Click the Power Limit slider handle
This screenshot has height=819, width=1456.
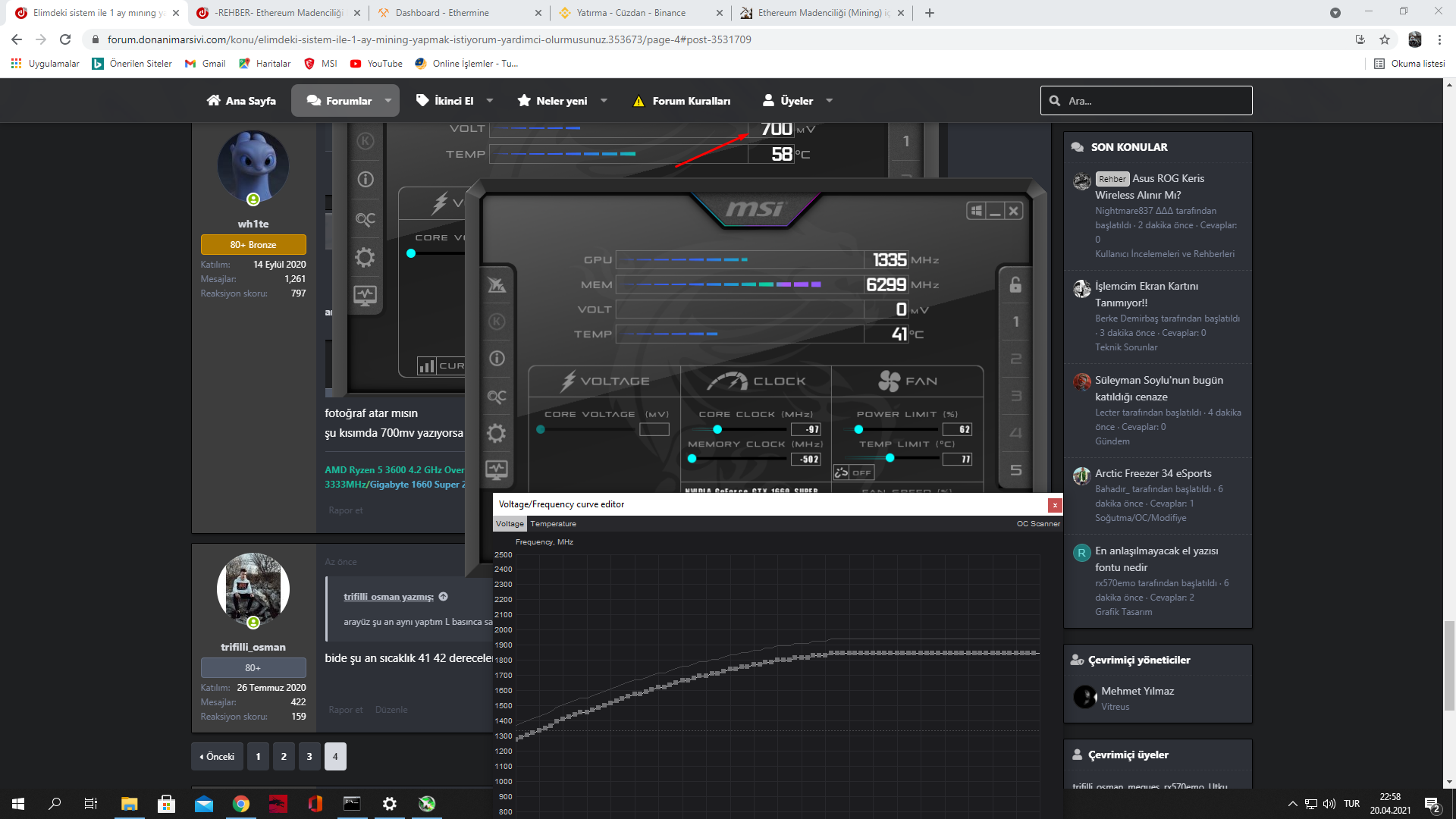click(858, 429)
